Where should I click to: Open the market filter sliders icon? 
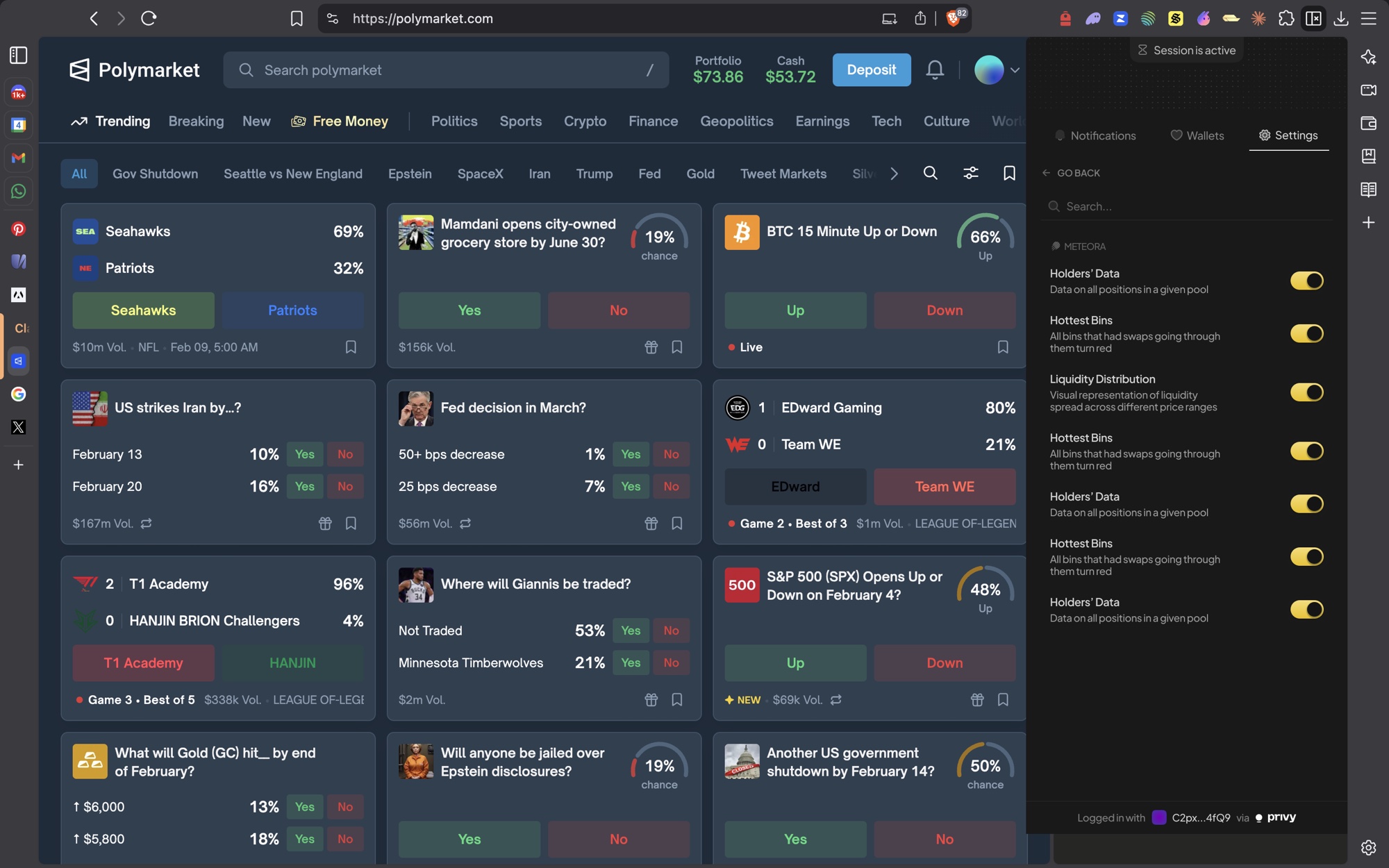pos(970,173)
